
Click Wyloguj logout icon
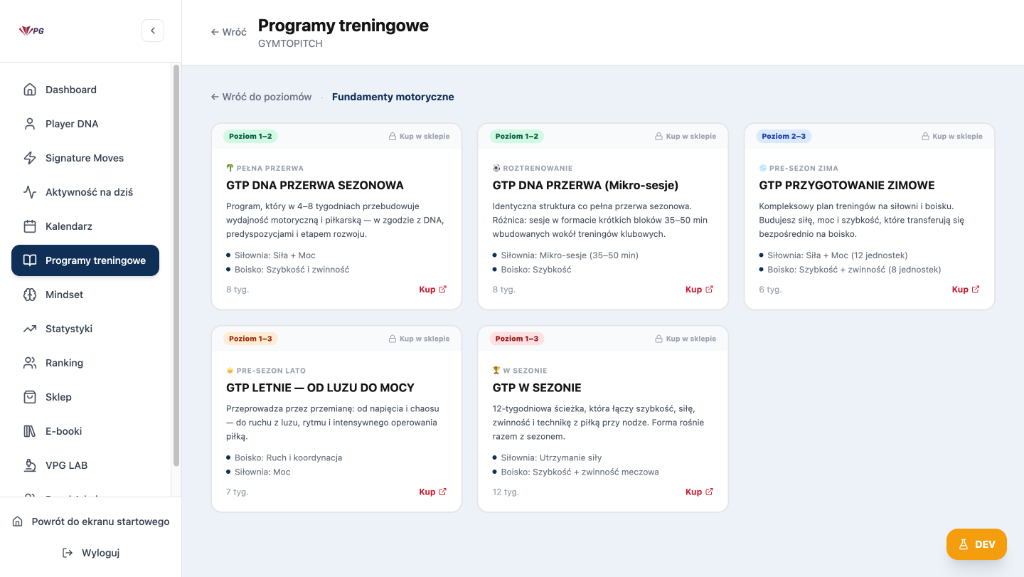click(x=67, y=553)
